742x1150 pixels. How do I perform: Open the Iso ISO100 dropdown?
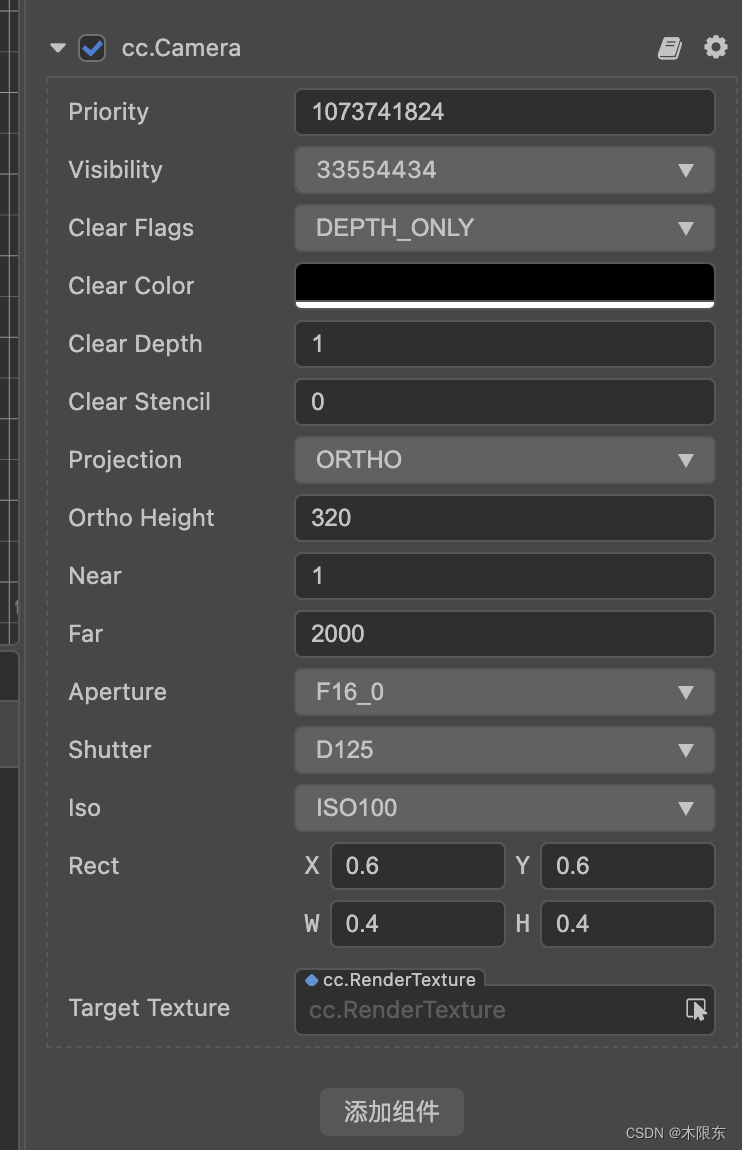click(504, 808)
